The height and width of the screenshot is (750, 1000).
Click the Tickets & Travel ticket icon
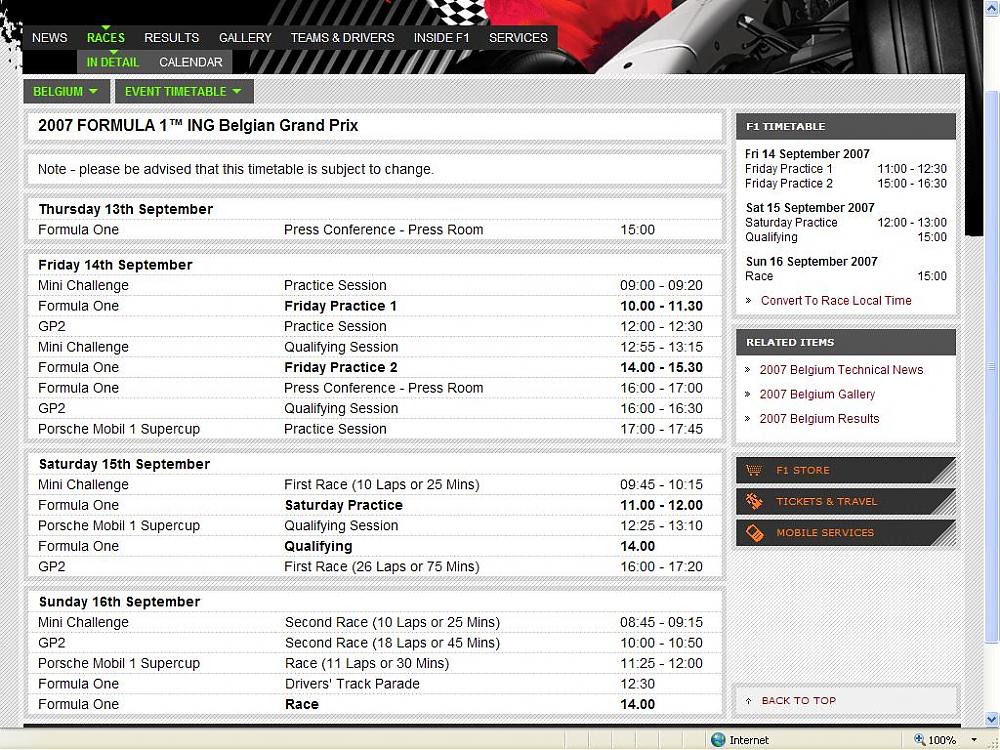754,501
